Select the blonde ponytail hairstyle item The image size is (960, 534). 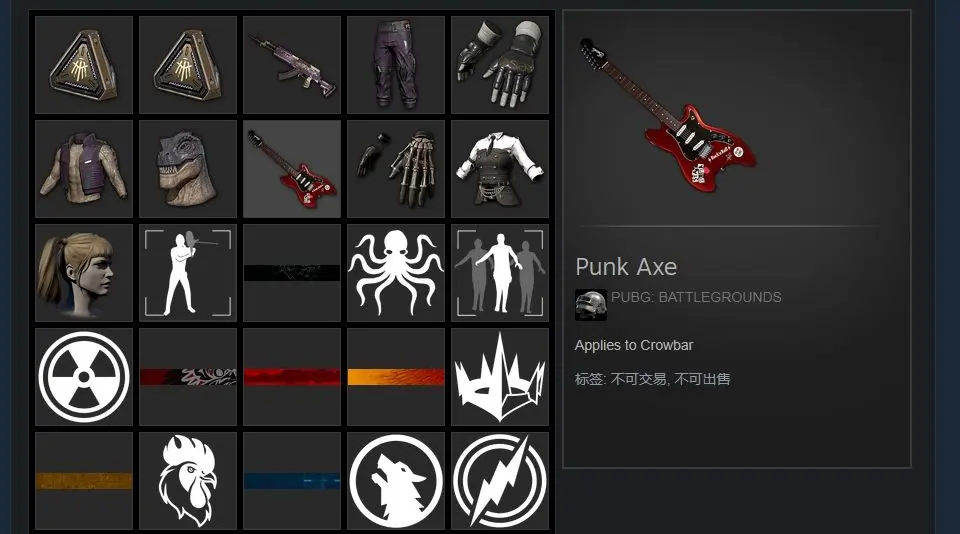click(x=84, y=273)
